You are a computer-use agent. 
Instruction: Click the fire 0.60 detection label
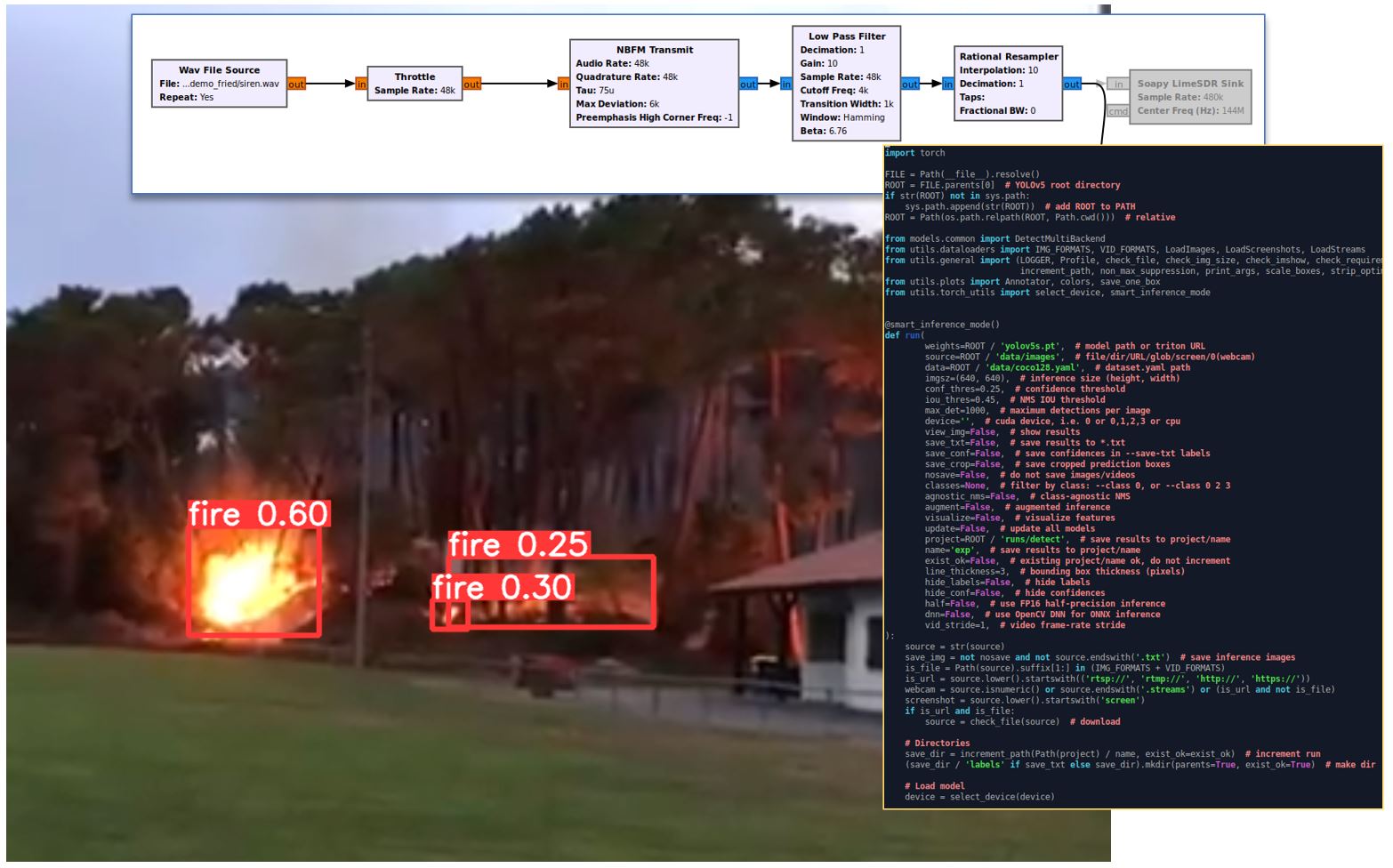point(258,514)
